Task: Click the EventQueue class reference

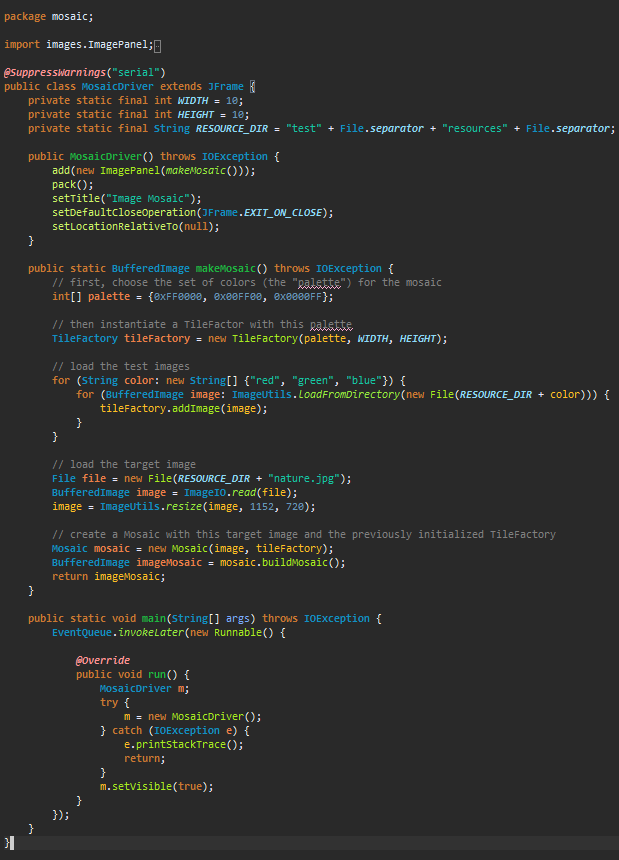Action: (x=82, y=633)
